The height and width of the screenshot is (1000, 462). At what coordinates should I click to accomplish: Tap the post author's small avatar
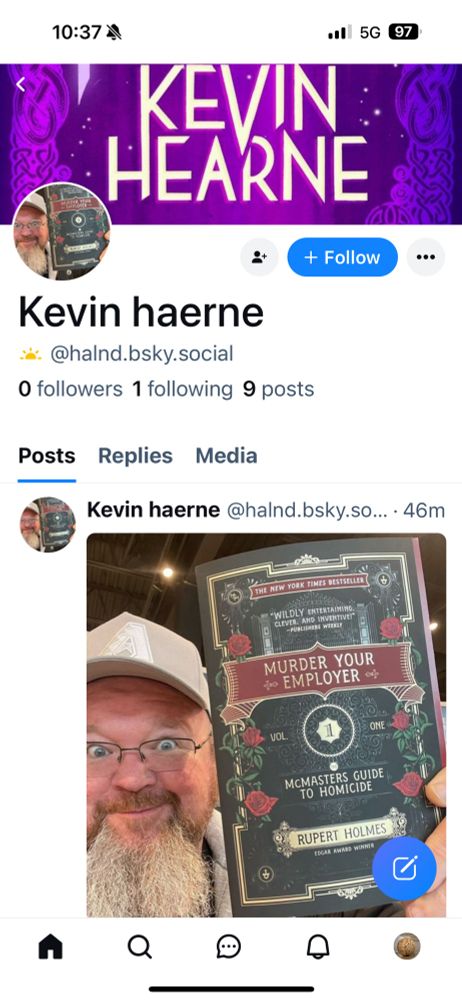48,524
